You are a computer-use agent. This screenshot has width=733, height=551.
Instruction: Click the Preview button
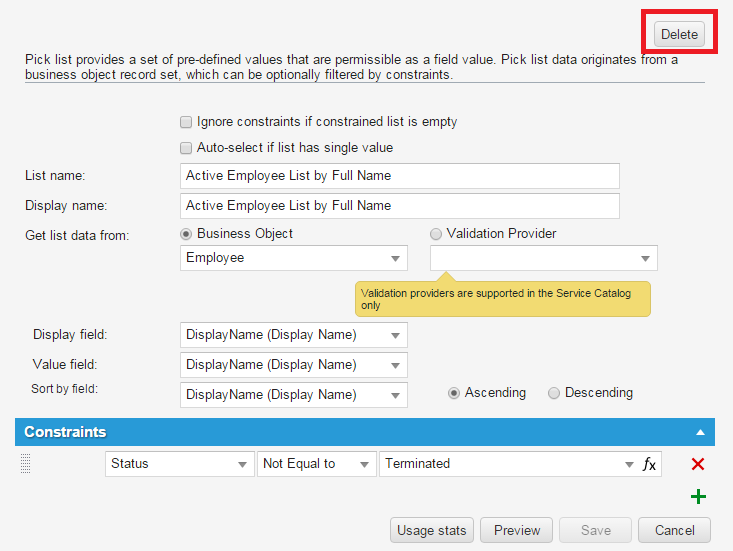tap(517, 530)
